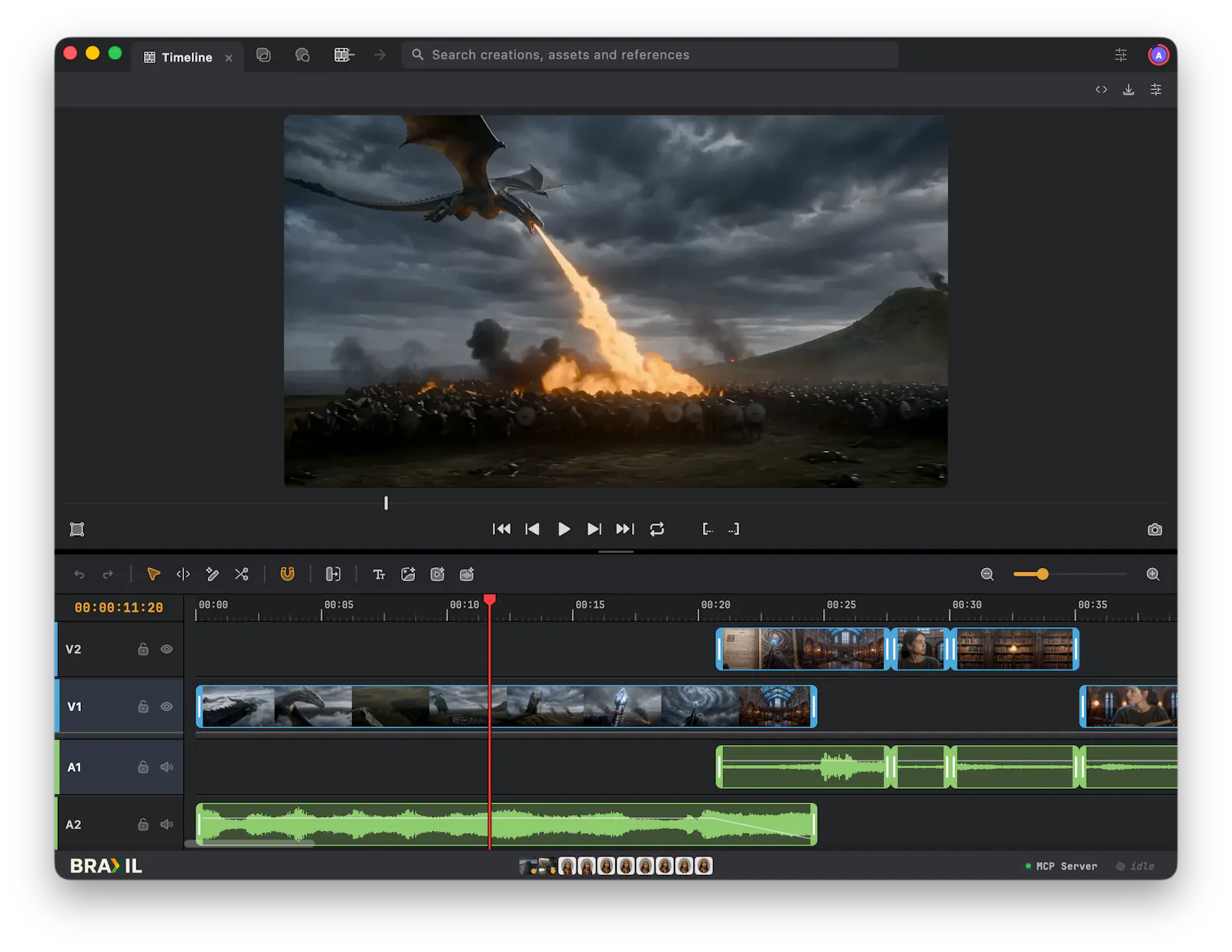Adjust the timeline zoom slider handle
1232x952 pixels.
pos(1043,574)
